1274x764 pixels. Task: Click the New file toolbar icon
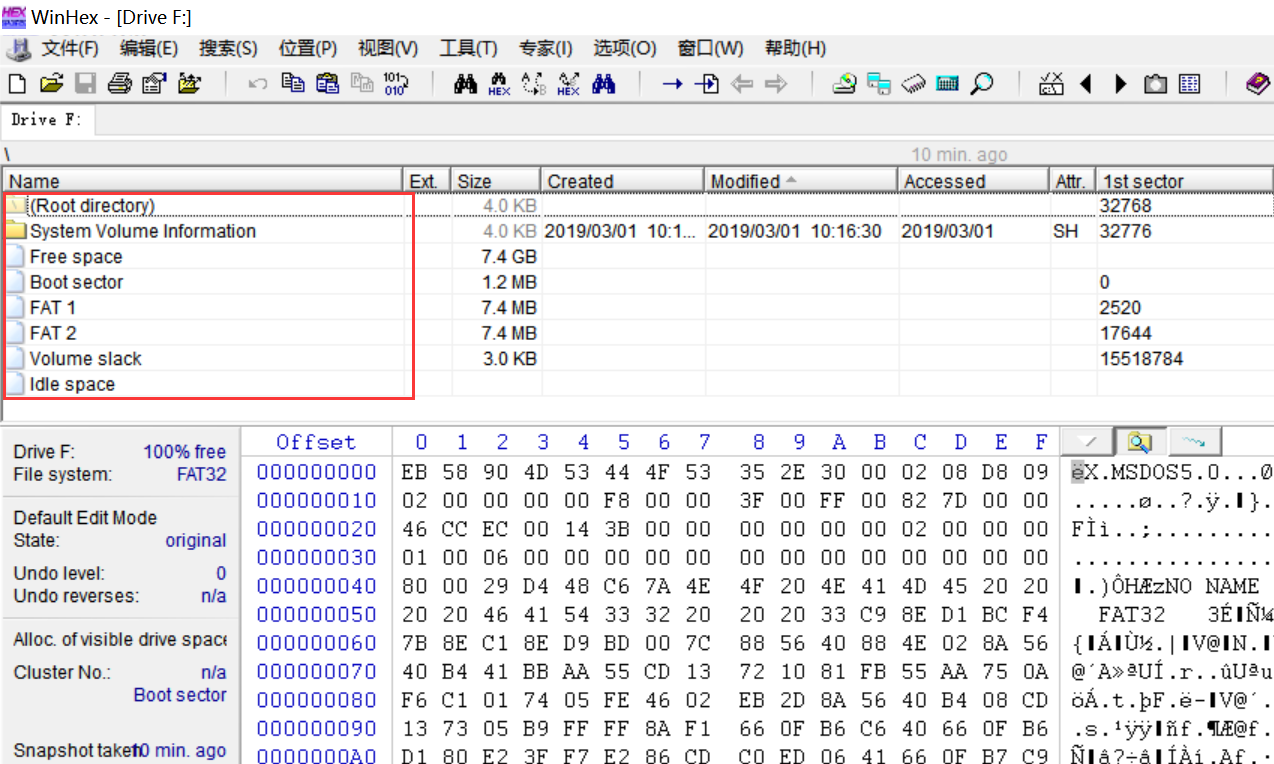(16, 84)
